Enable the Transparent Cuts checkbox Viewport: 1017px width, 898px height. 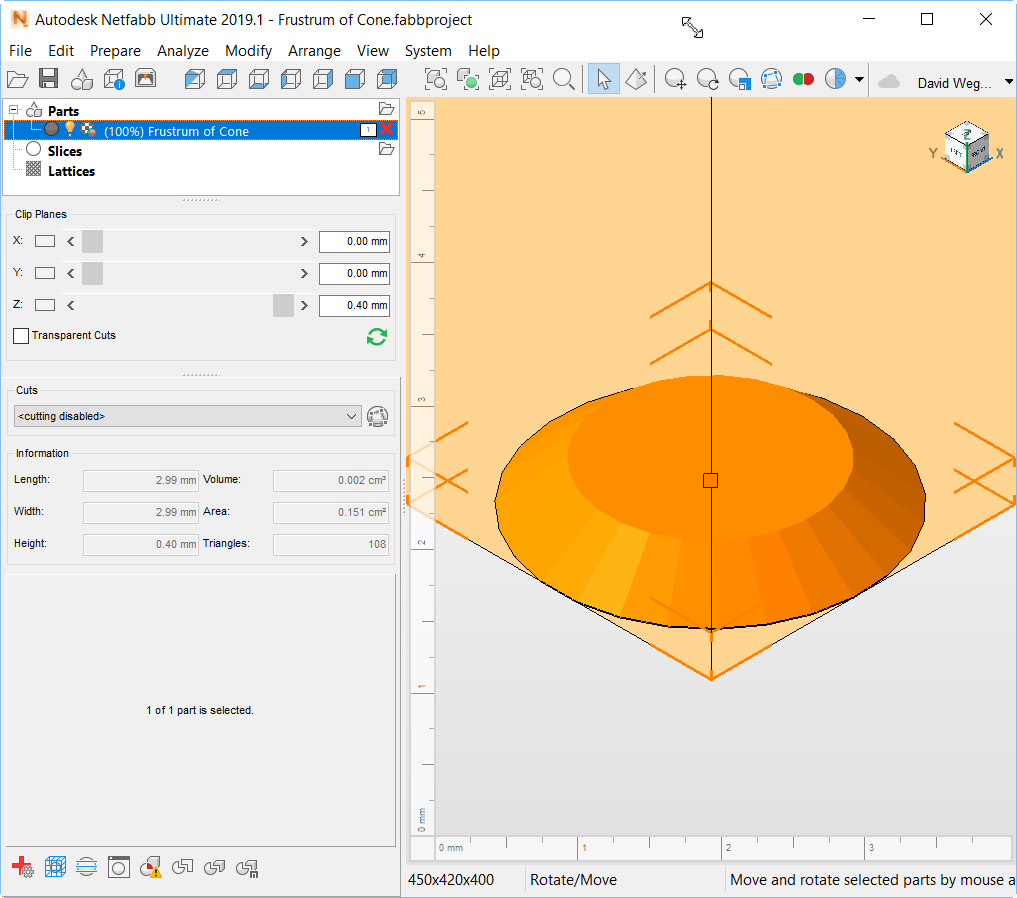(21, 336)
